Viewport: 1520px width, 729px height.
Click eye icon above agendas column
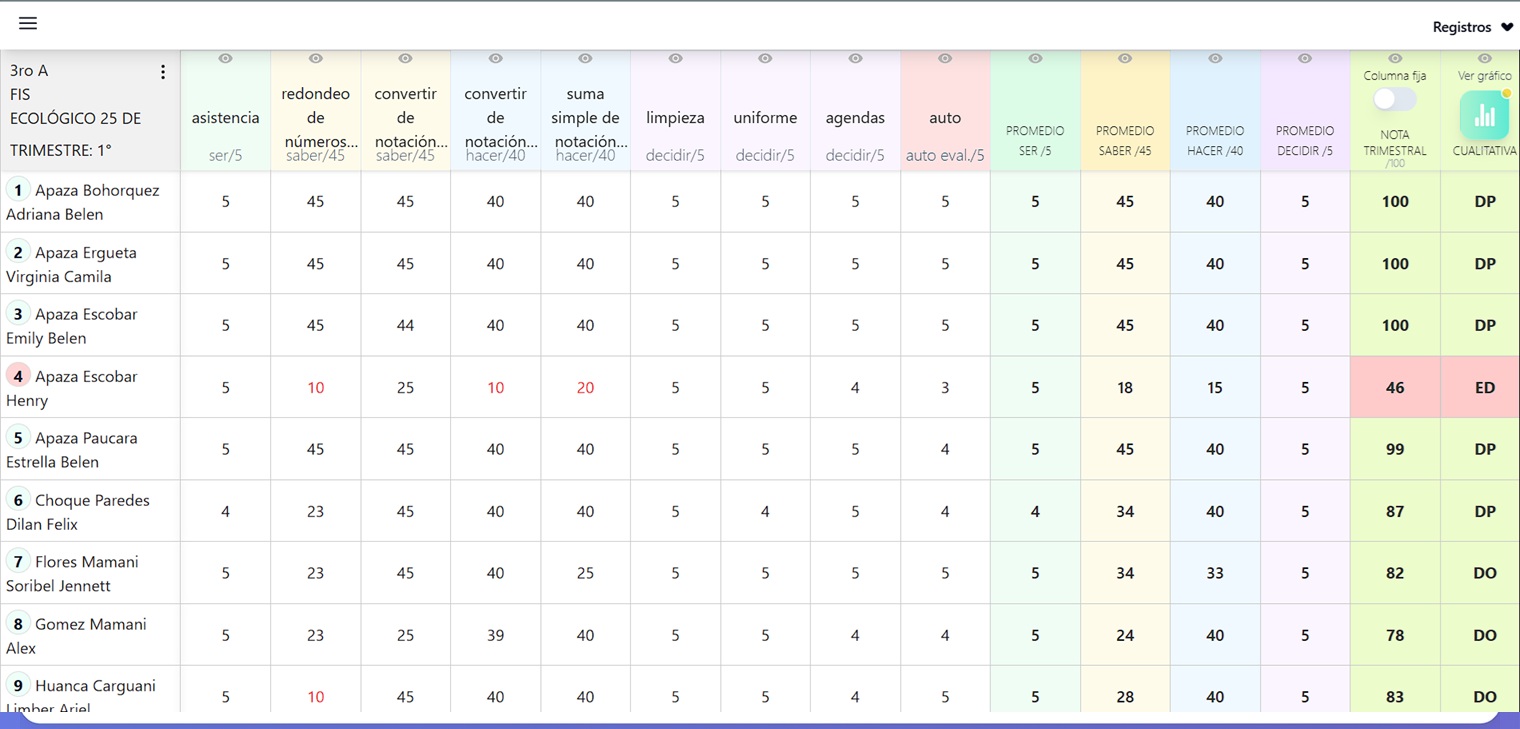(x=855, y=59)
